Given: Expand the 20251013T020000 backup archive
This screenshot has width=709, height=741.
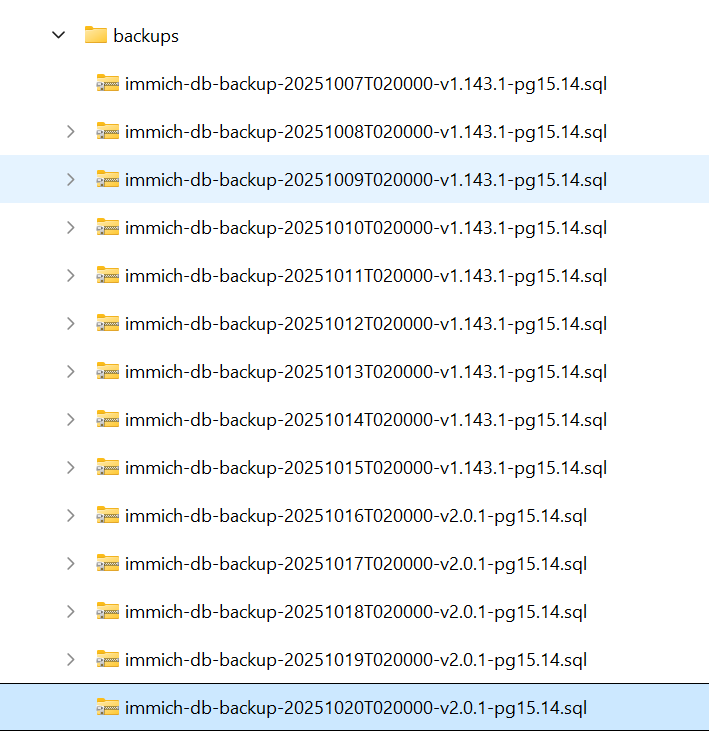Looking at the screenshot, I should pyautogui.click(x=71, y=371).
